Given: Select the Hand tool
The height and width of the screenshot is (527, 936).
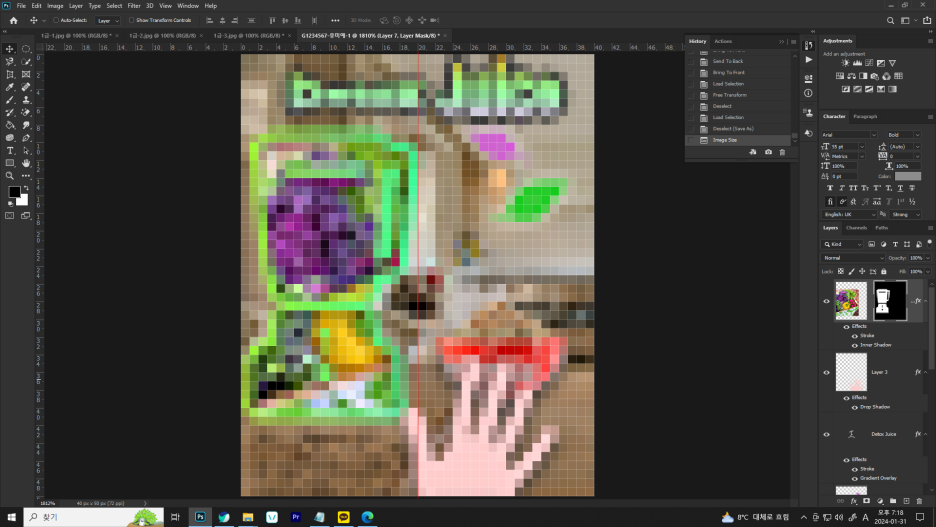Looking at the screenshot, I should click(26, 163).
